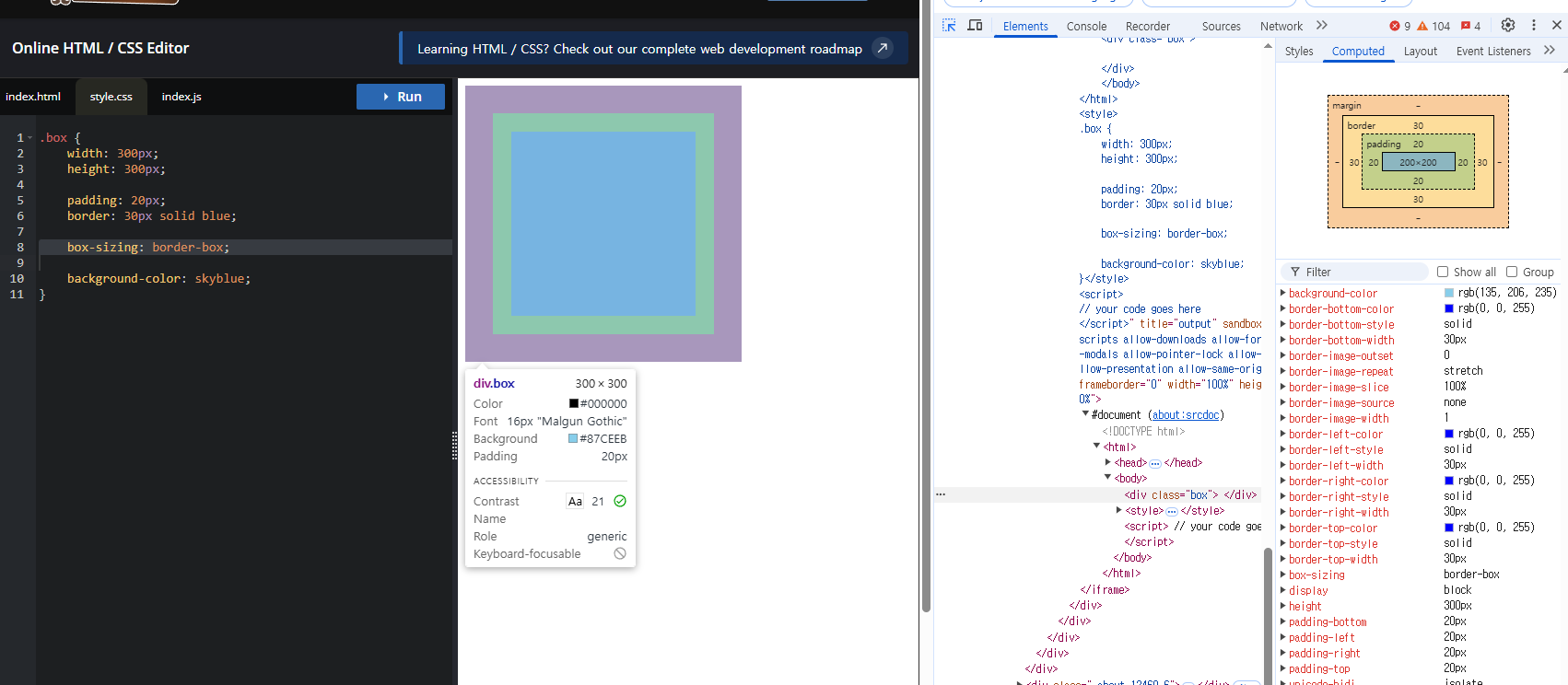
Task: Click the 200×200 content box in diagram
Action: 1418,162
